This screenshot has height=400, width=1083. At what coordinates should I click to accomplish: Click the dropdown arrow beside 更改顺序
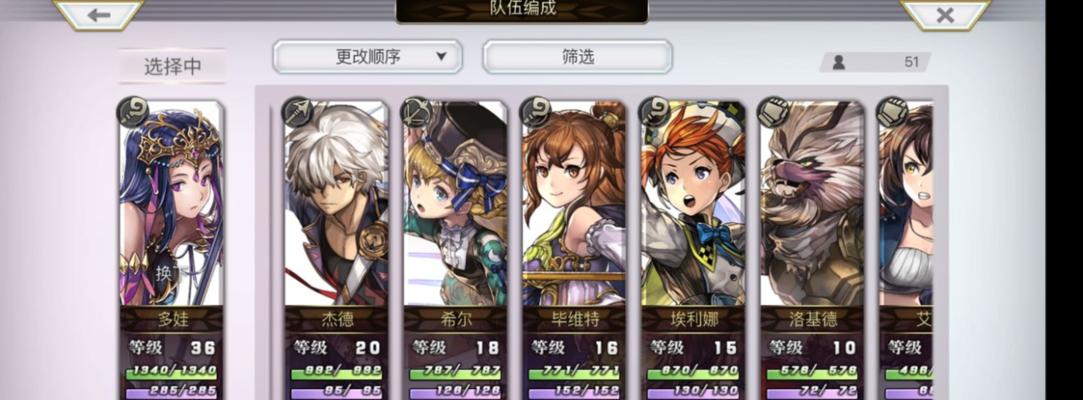[x=441, y=57]
